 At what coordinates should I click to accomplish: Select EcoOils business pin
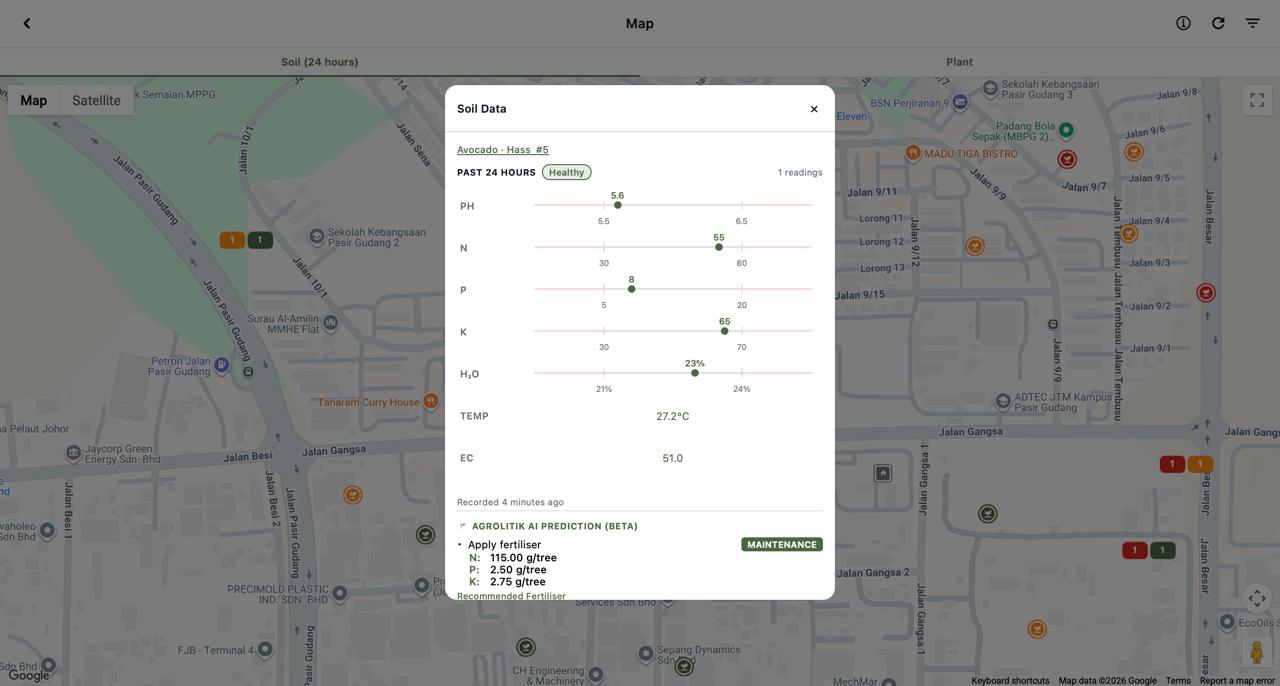tap(1227, 622)
